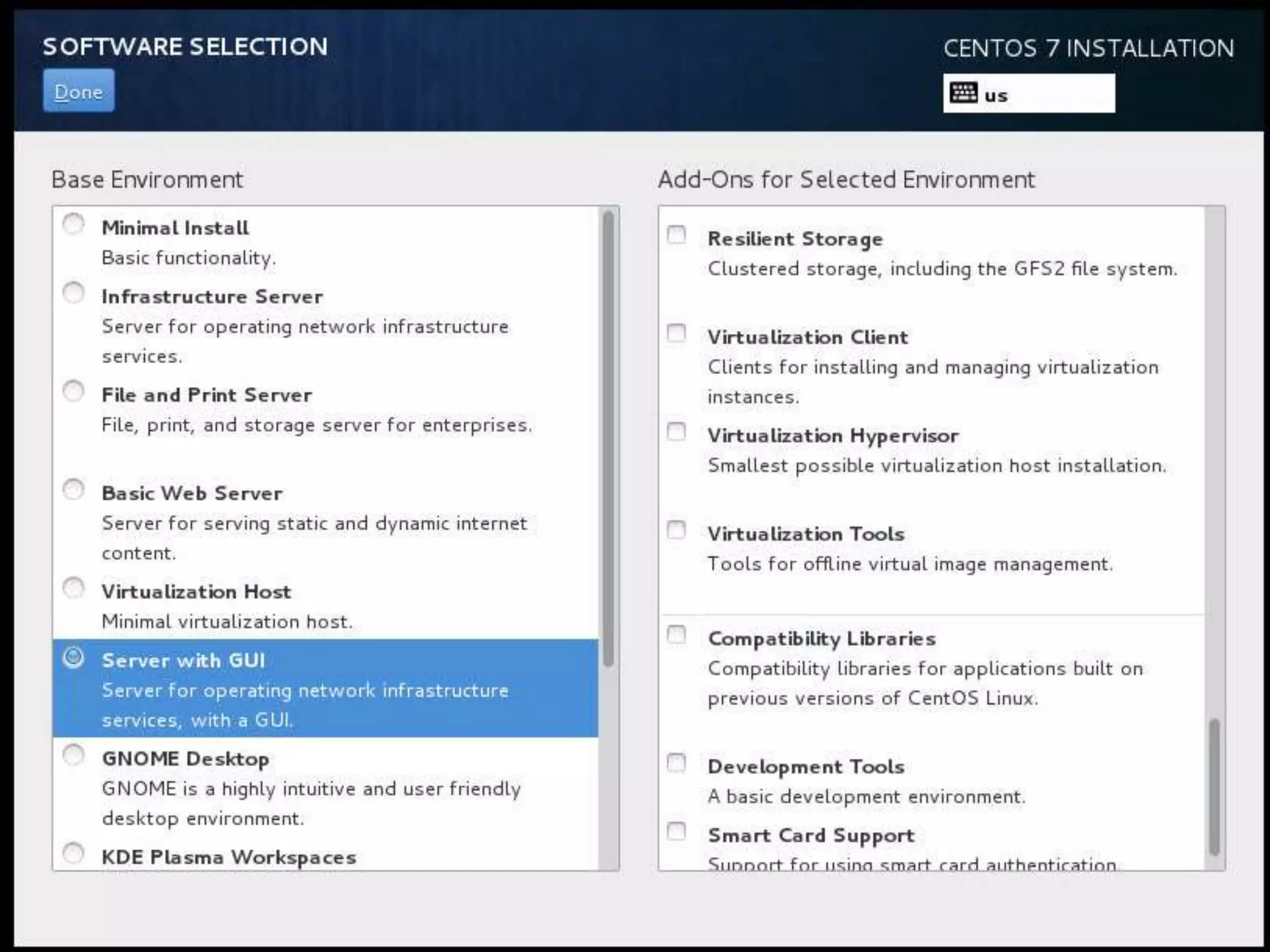Viewport: 1270px width, 952px height.
Task: Click Server with GUI radio button
Action: pos(74,657)
